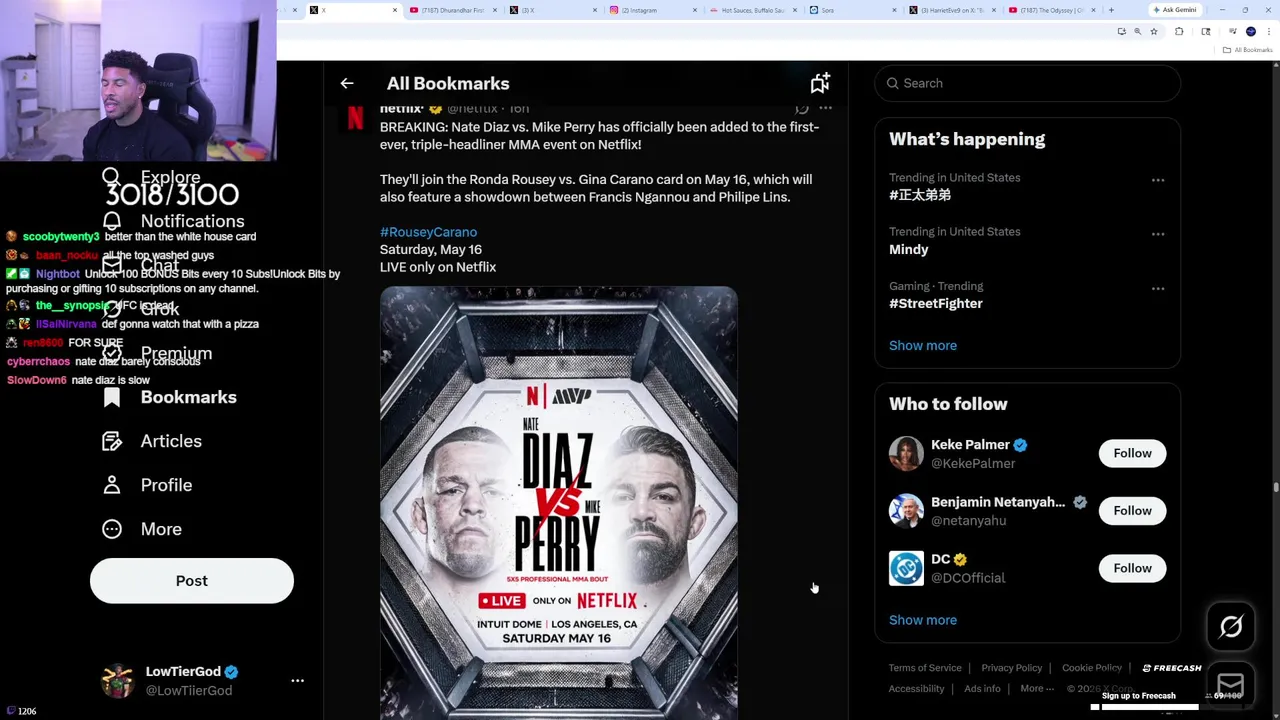Click the Chrome profile avatar icon

[1250, 32]
